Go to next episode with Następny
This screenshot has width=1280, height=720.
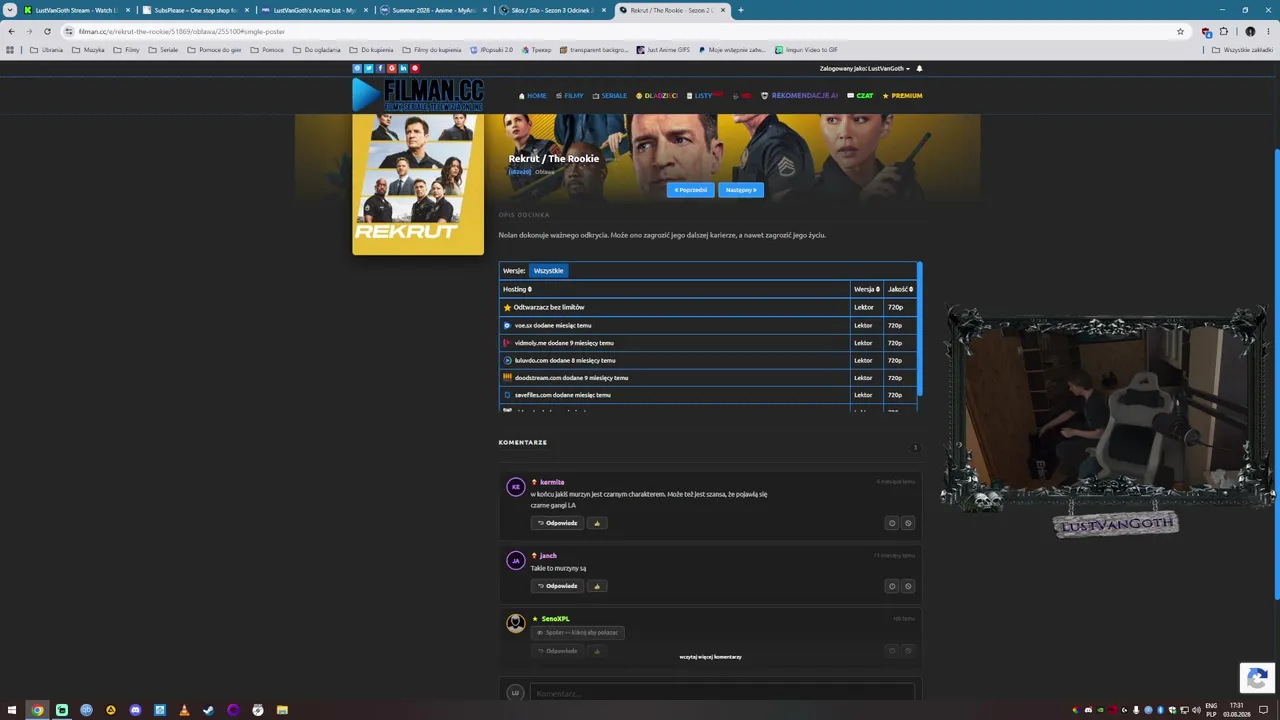coord(741,190)
